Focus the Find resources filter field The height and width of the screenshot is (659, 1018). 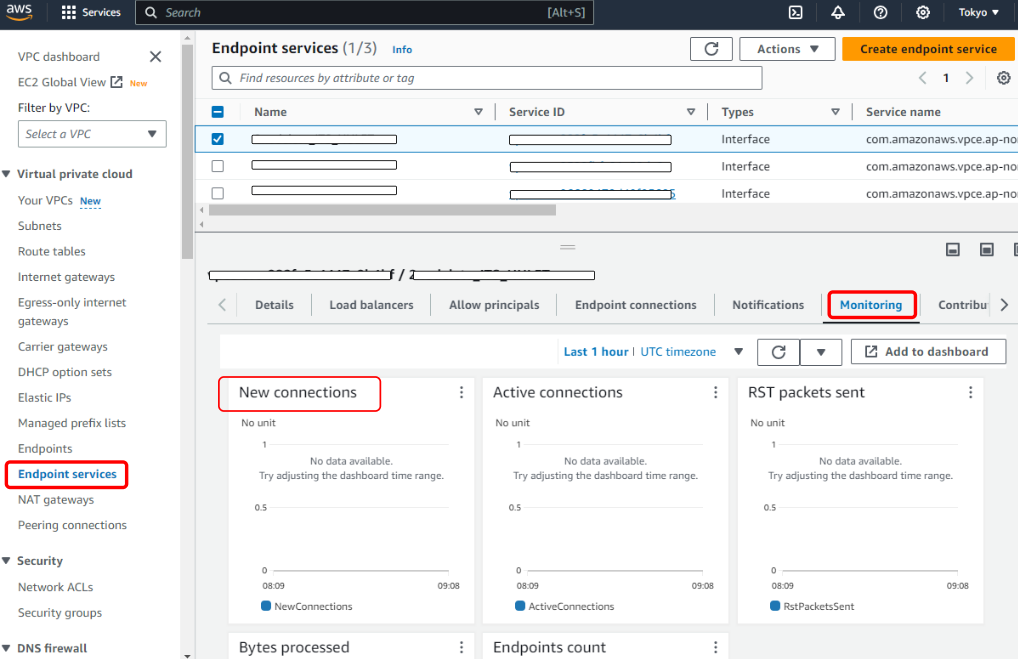point(487,78)
